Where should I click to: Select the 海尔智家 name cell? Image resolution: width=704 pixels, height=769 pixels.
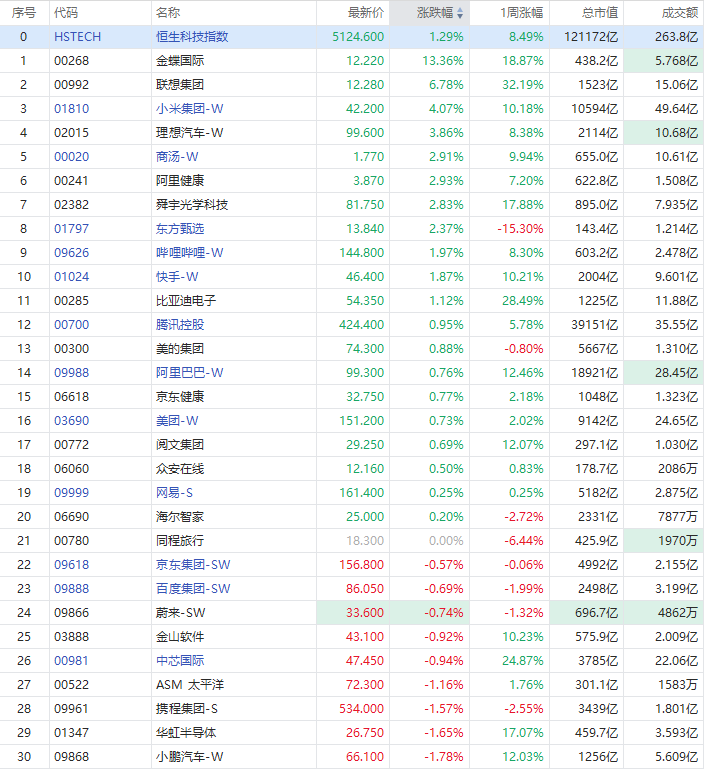coord(234,517)
